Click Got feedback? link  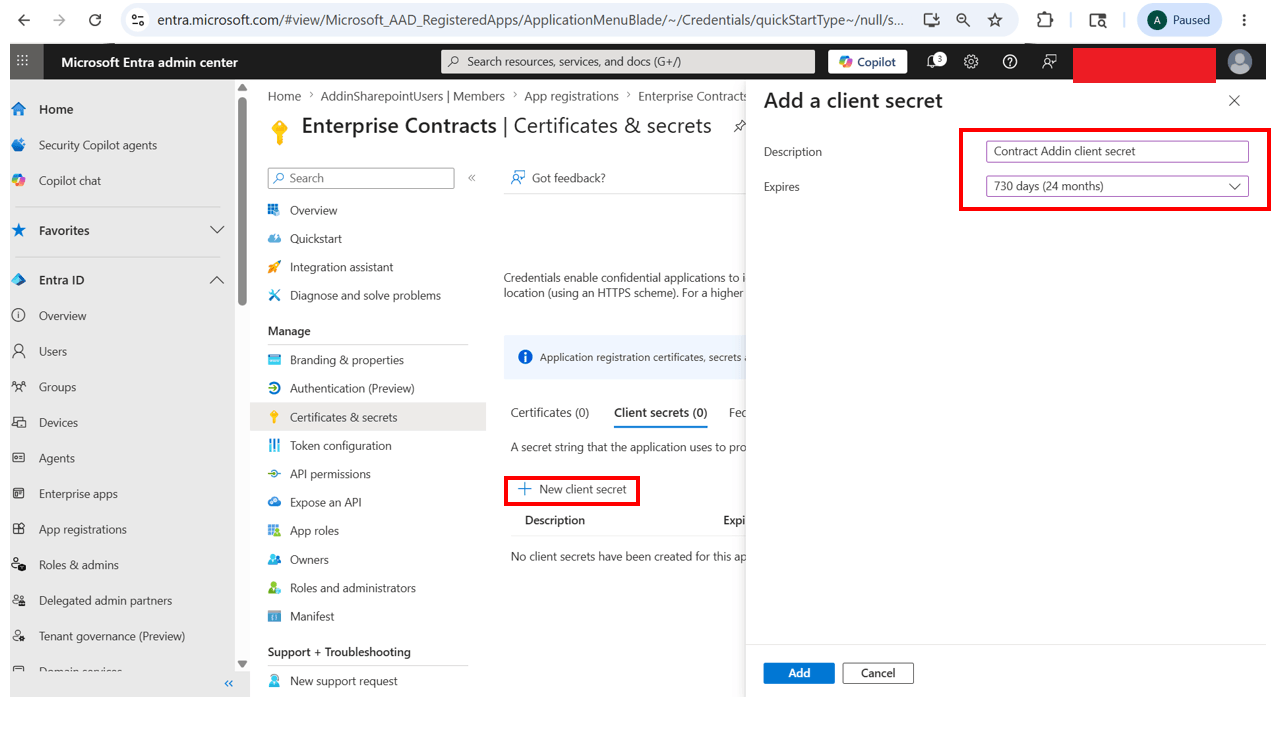tap(558, 178)
